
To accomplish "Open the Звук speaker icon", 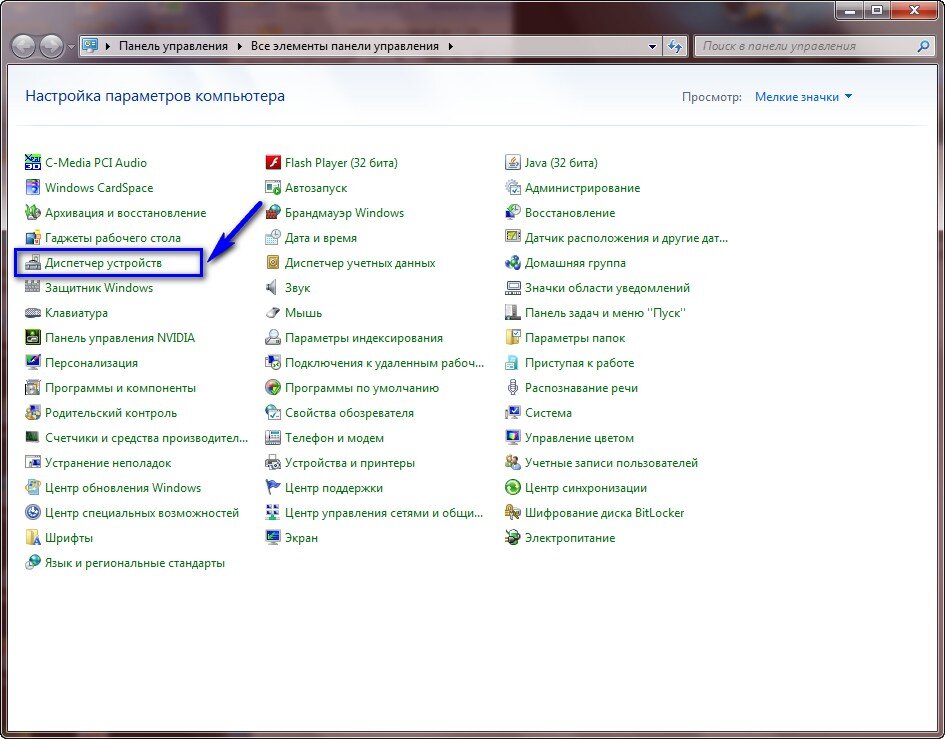I will pos(273,288).
